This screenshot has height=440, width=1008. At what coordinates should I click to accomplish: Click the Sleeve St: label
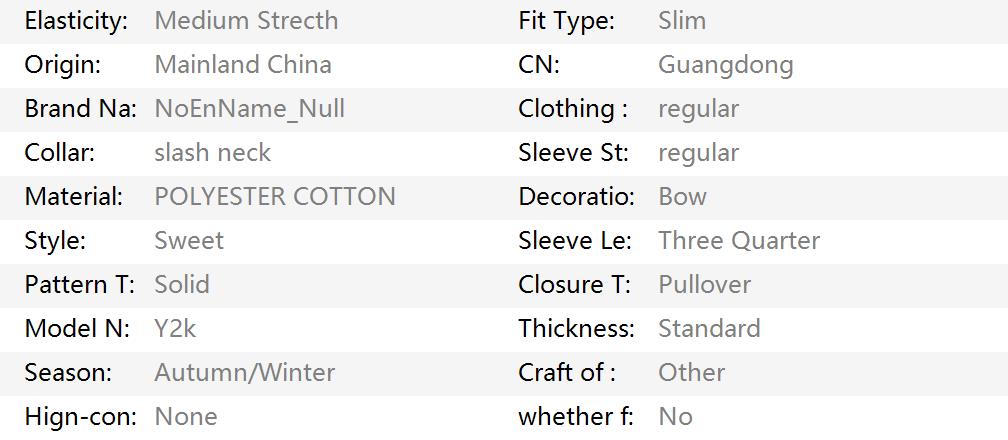[x=573, y=152]
